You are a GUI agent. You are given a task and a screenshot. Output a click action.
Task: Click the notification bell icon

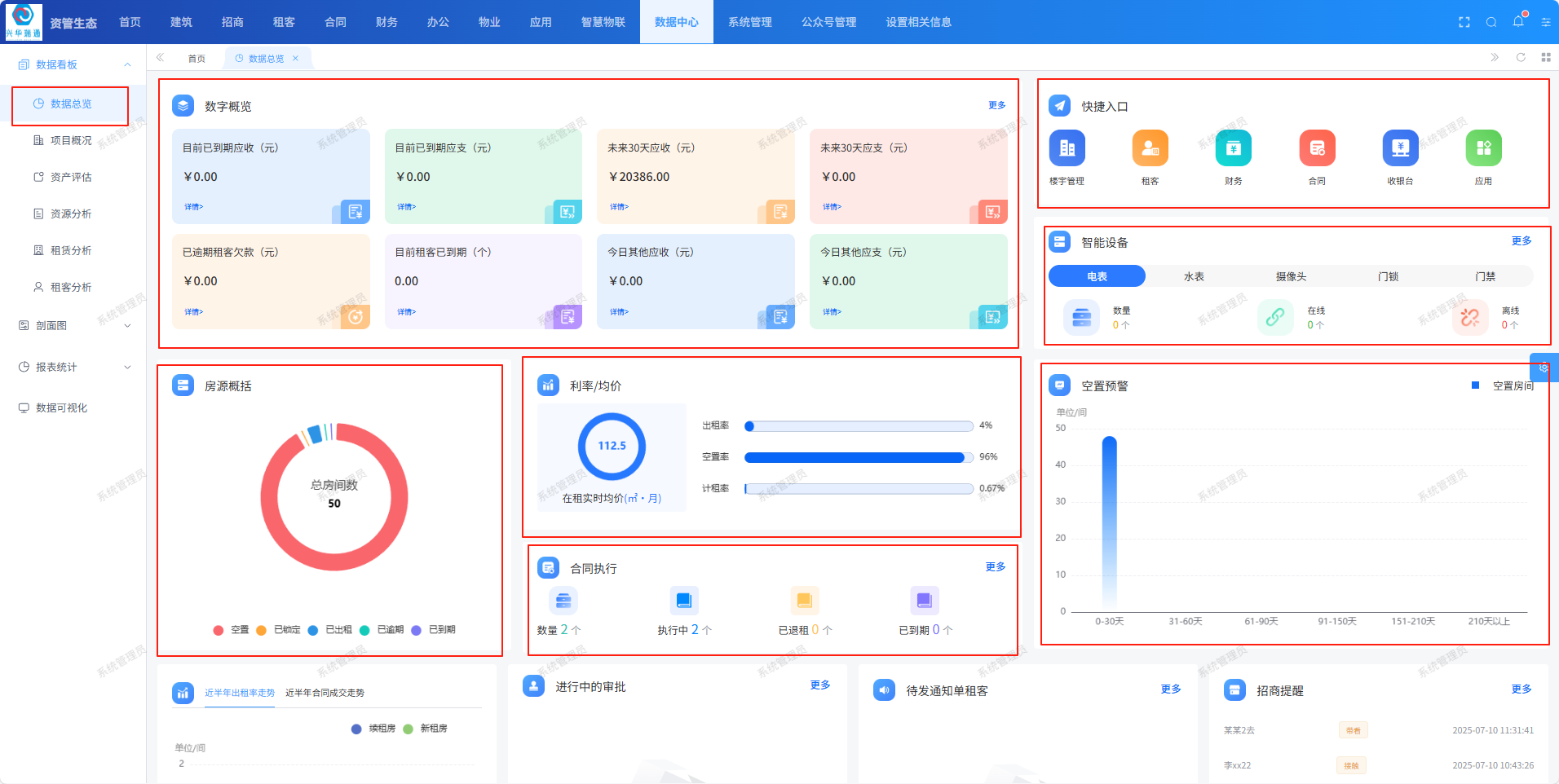(1518, 22)
